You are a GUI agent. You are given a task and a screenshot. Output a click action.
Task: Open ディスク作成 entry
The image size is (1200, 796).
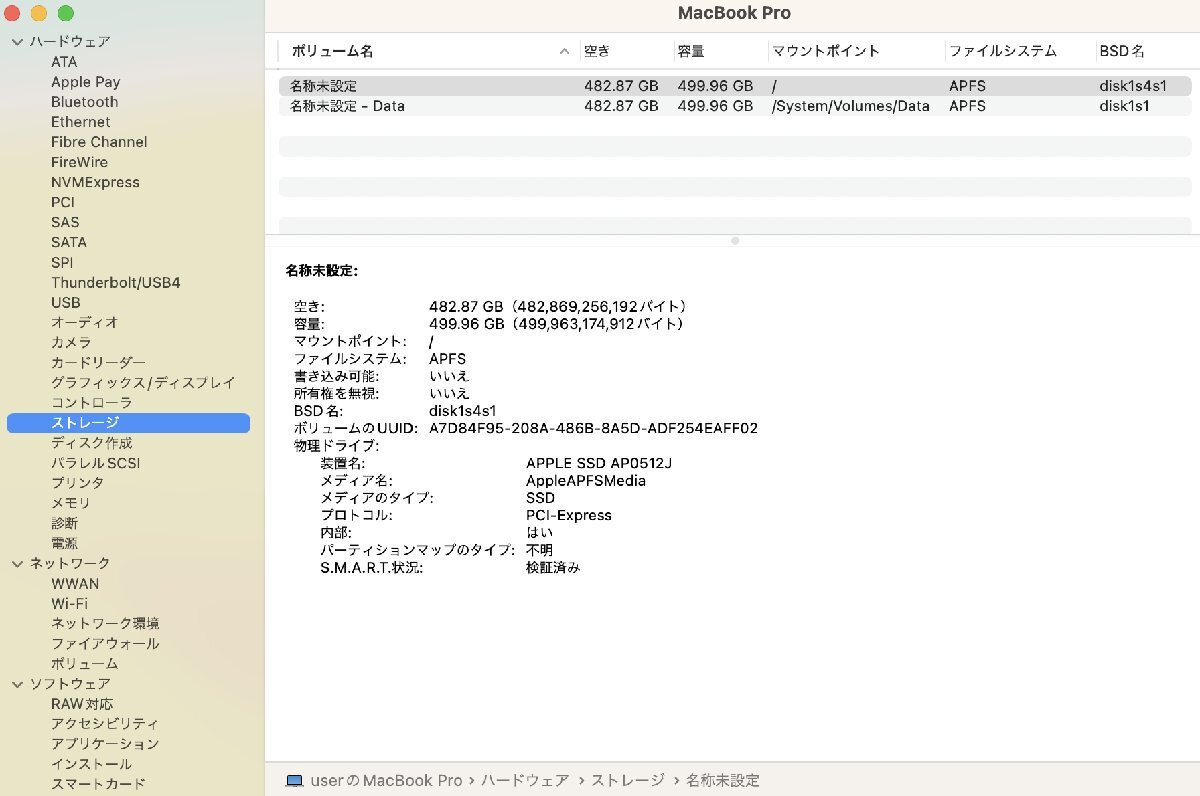(x=91, y=443)
